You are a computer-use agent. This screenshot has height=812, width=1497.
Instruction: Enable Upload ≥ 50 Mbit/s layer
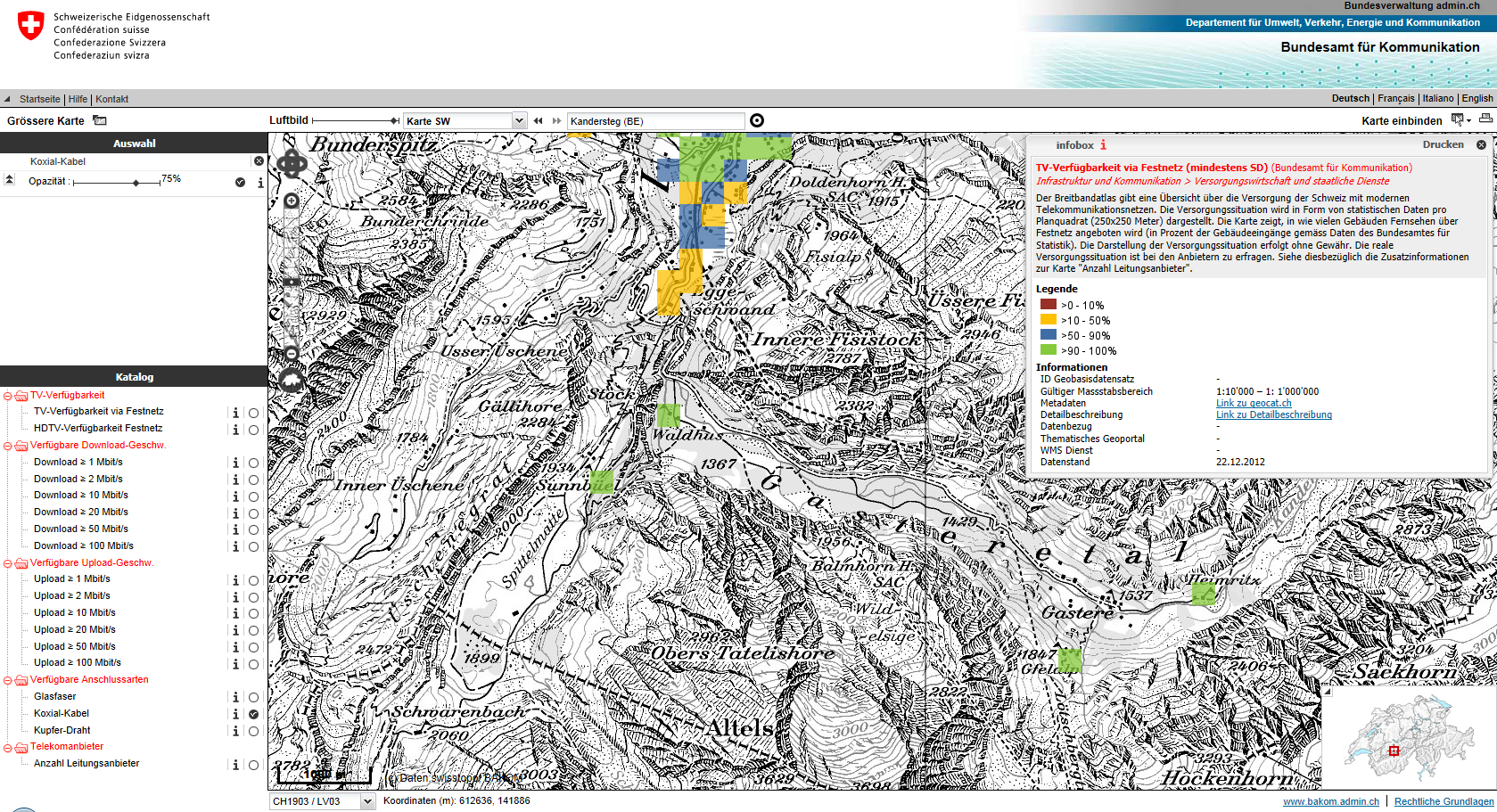pos(253,647)
